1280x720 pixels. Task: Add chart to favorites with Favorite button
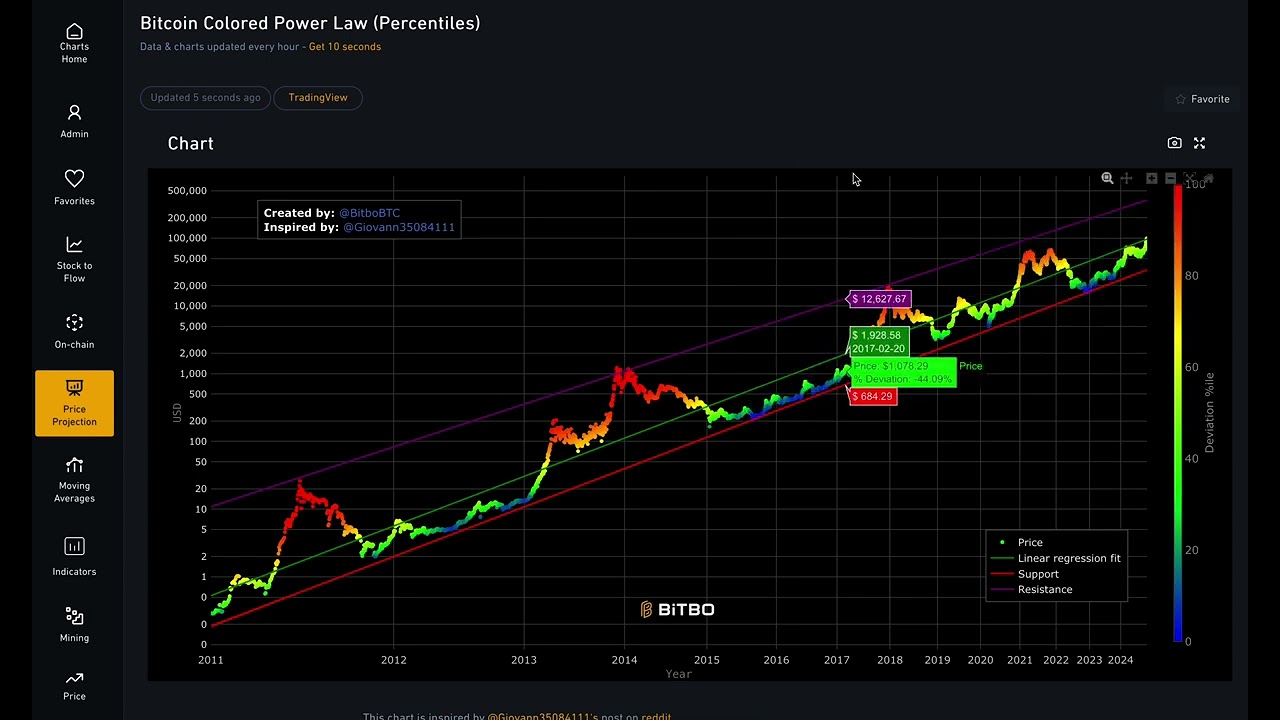coord(1202,99)
